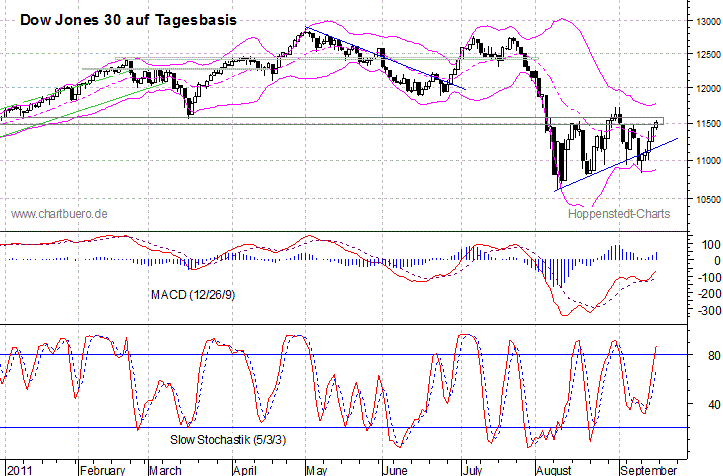Click the February month label

click(x=102, y=470)
